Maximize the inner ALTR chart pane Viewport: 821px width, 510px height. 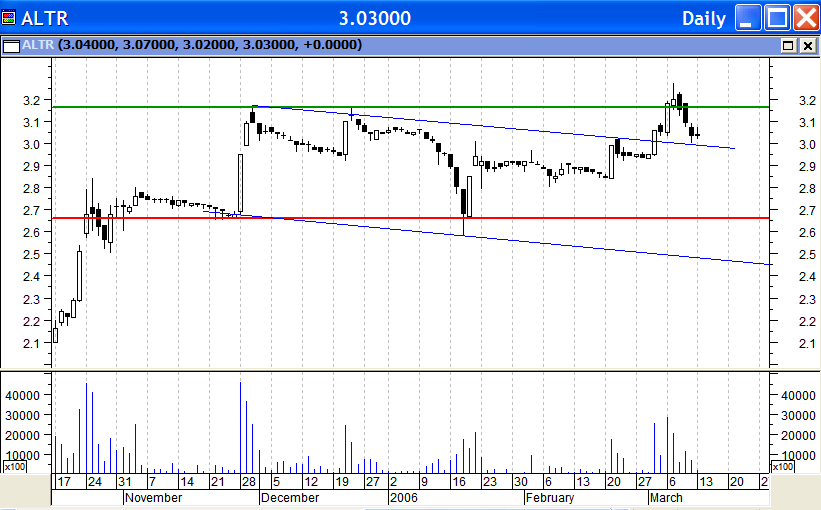point(788,46)
